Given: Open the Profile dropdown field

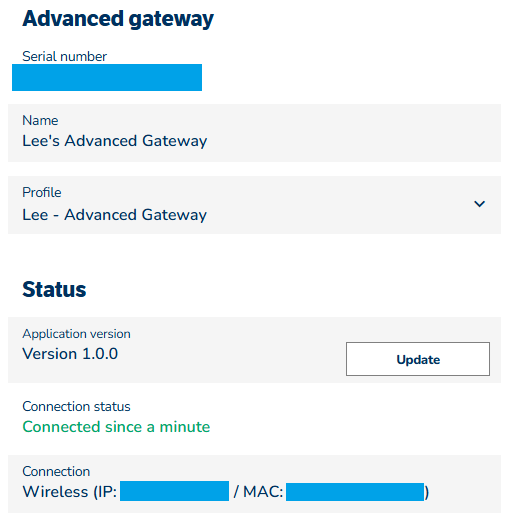Looking at the screenshot, I should [x=254, y=205].
